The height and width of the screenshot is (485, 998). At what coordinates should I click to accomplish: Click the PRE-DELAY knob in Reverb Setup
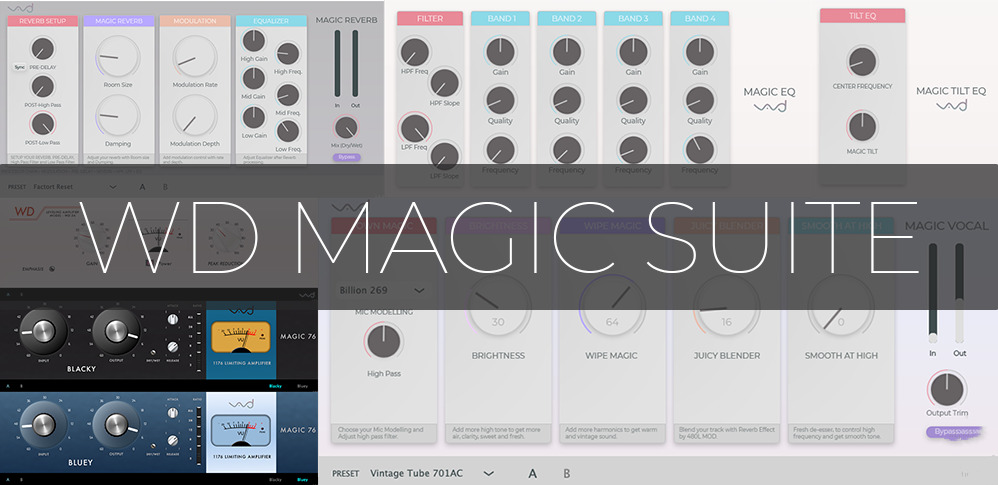coord(43,49)
